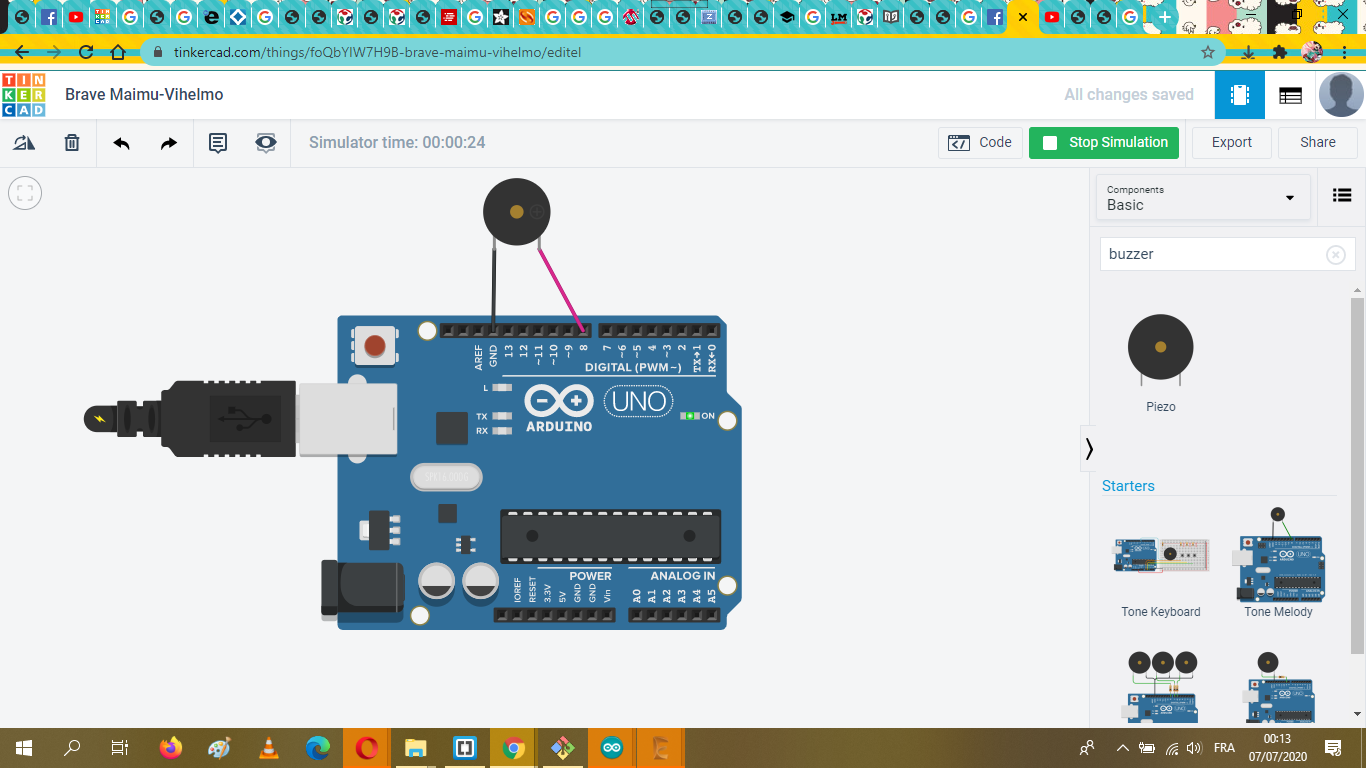This screenshot has width=1366, height=768.
Task: Click the All changes saved status
Action: click(1129, 95)
